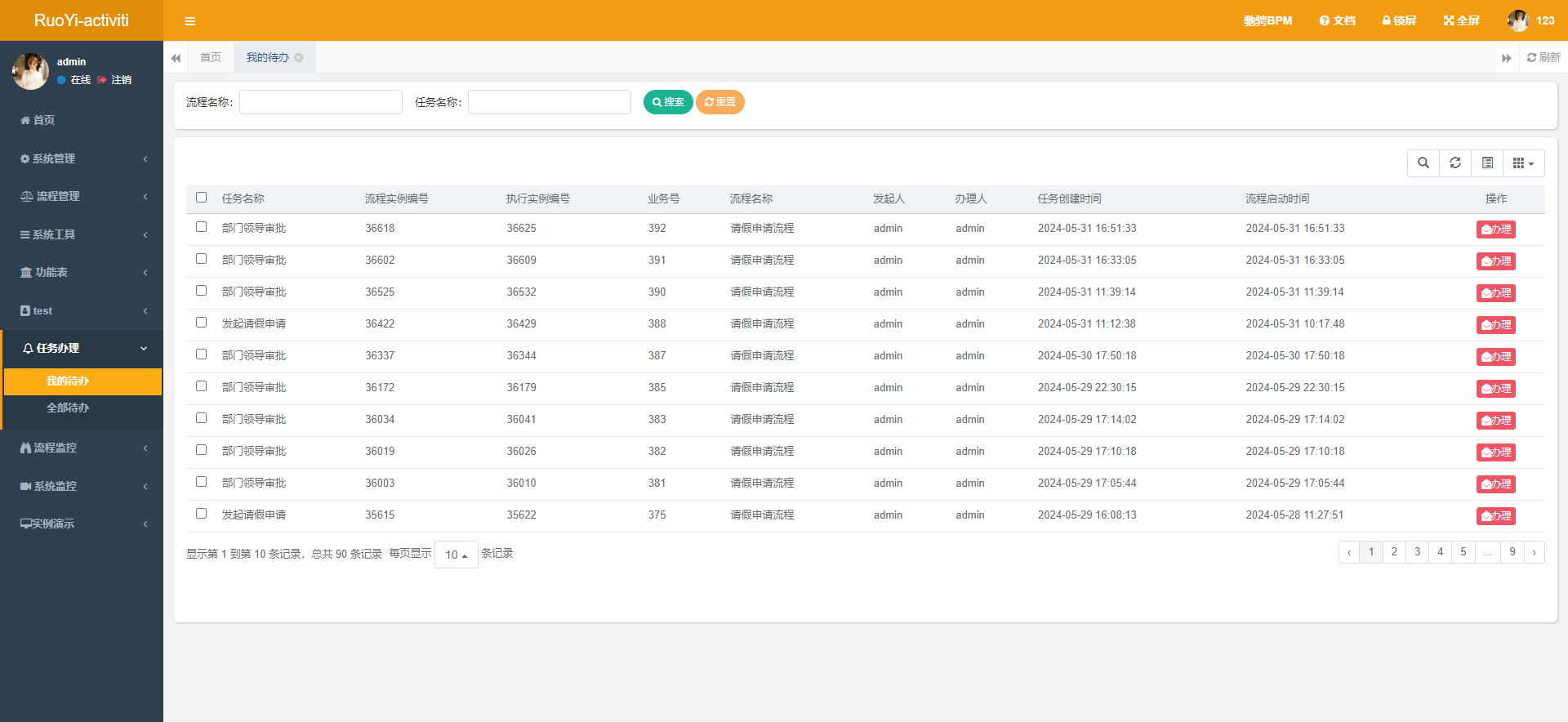Click 办理 button for task 36602

click(x=1495, y=261)
